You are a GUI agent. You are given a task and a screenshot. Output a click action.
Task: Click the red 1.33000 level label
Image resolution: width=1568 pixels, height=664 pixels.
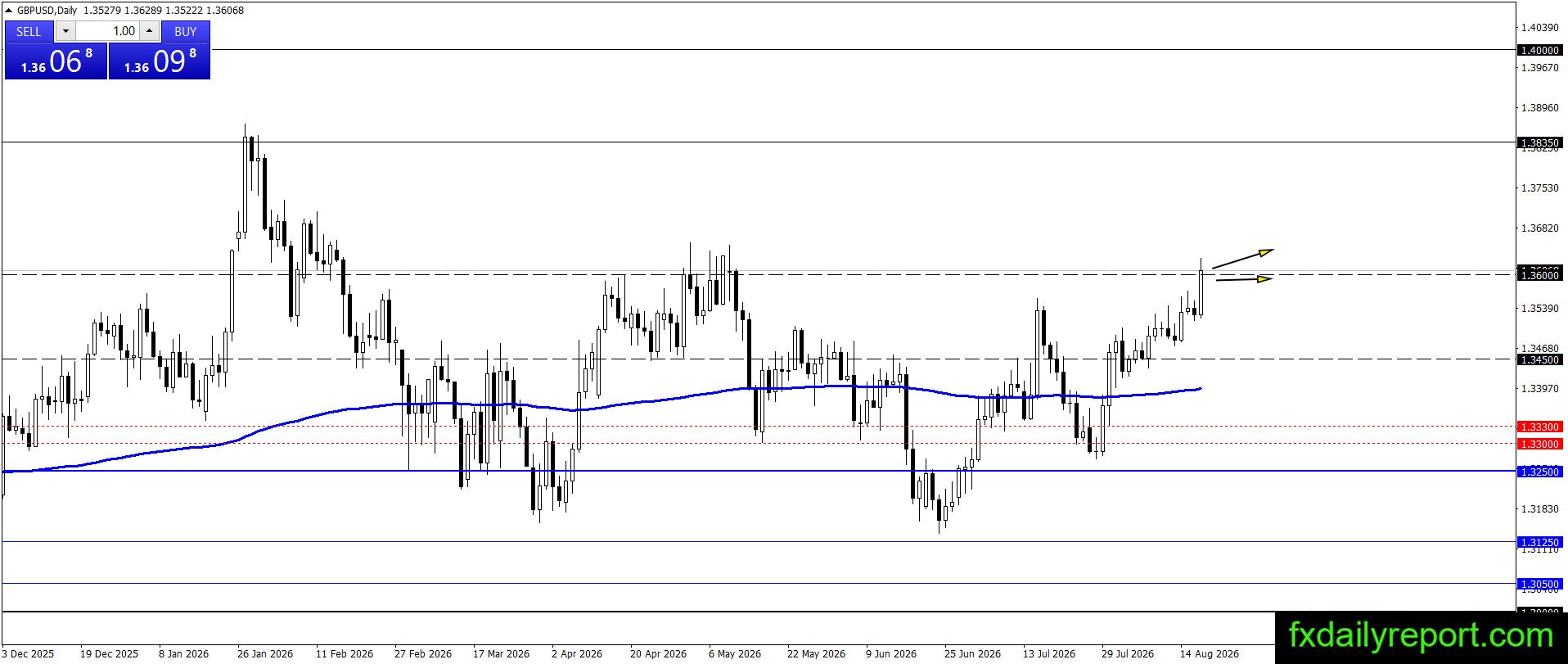(x=1539, y=444)
